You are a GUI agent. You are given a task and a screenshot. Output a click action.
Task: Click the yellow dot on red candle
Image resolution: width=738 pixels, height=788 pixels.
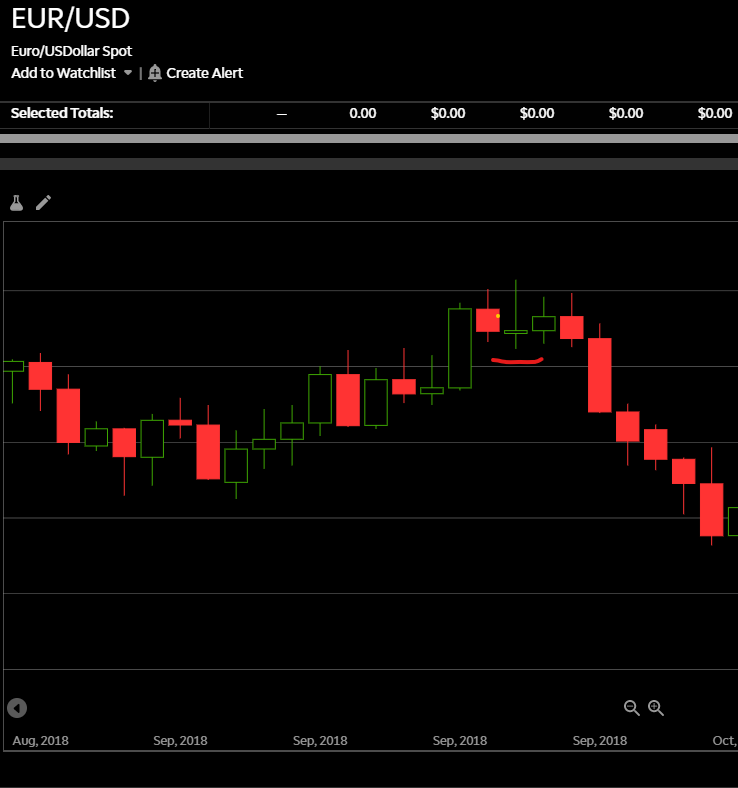[497, 316]
